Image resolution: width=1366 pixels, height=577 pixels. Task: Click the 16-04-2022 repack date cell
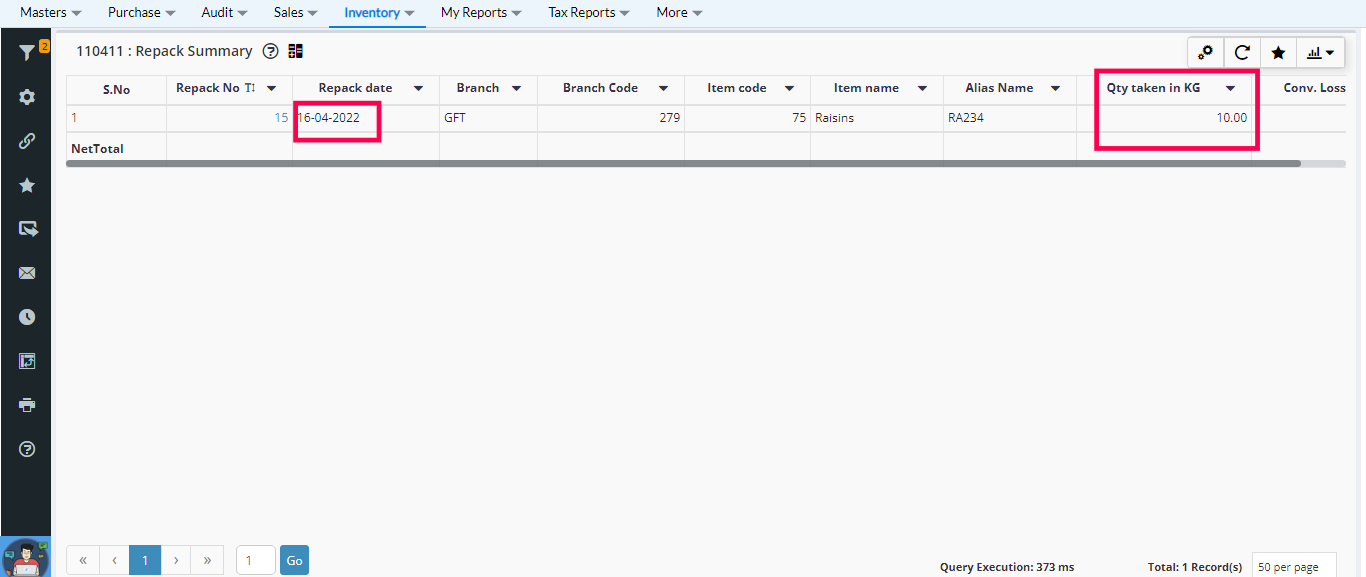pyautogui.click(x=366, y=118)
